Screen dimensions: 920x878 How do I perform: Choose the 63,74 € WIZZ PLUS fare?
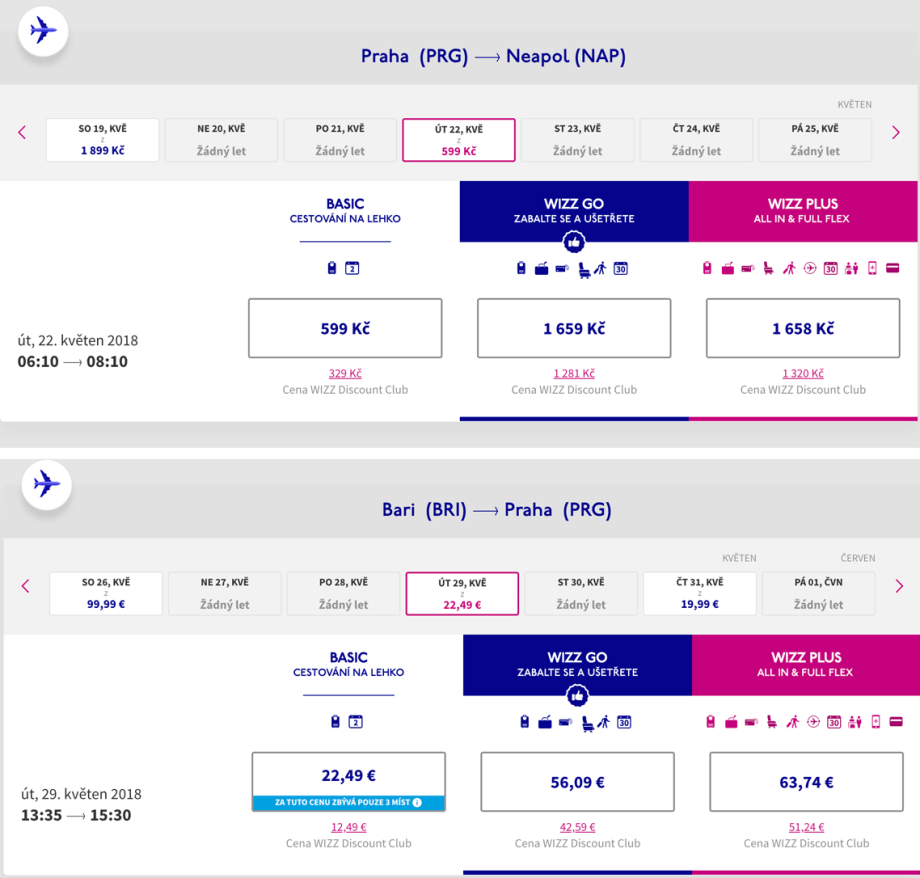(806, 782)
